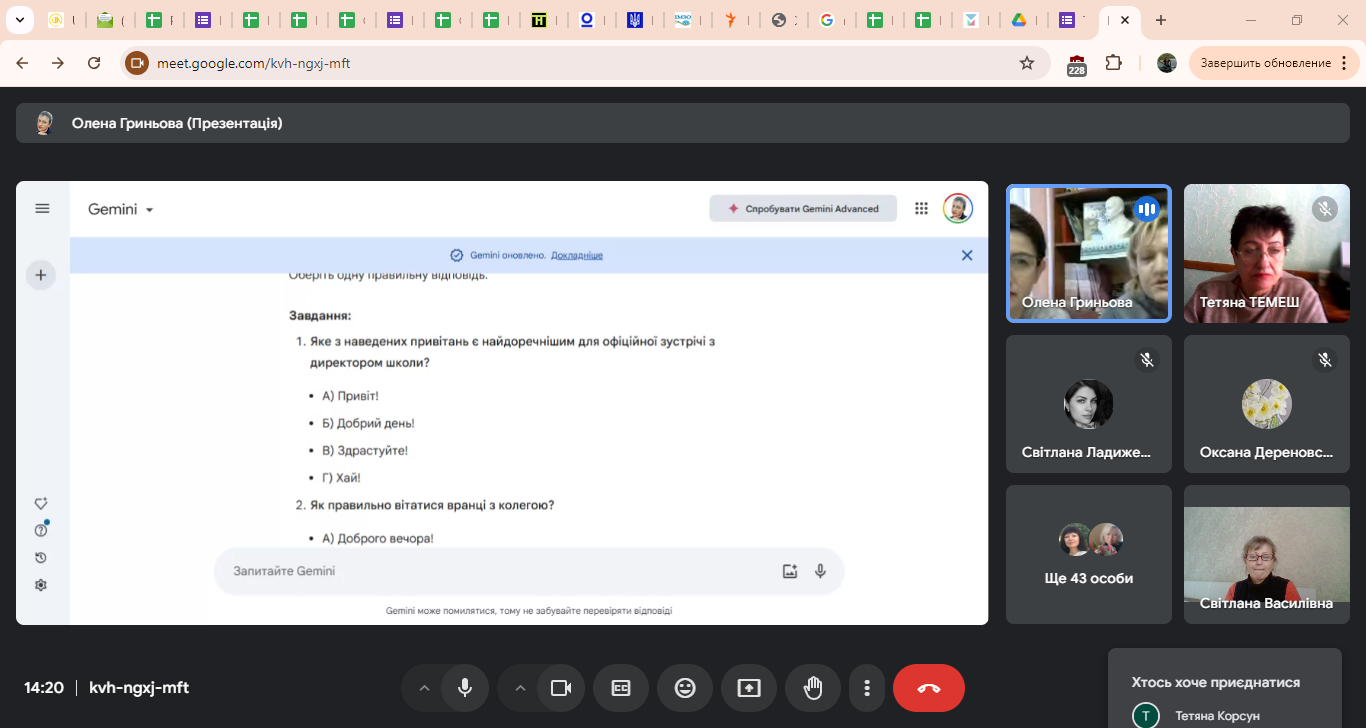Switch to the Google Drive tab
The height and width of the screenshot is (728, 1366).
pos(1018,20)
